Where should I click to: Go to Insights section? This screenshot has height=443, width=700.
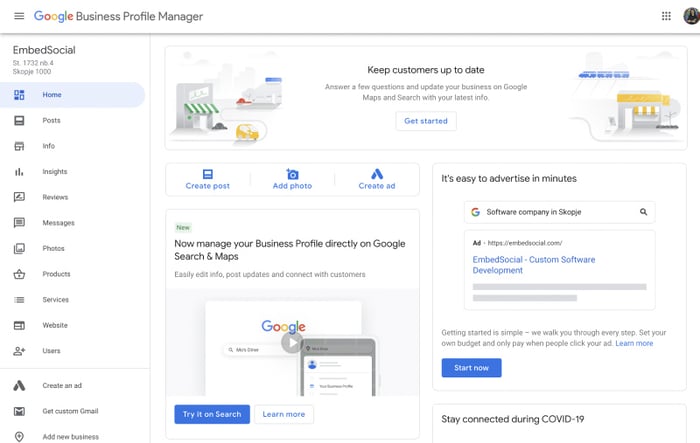(55, 171)
